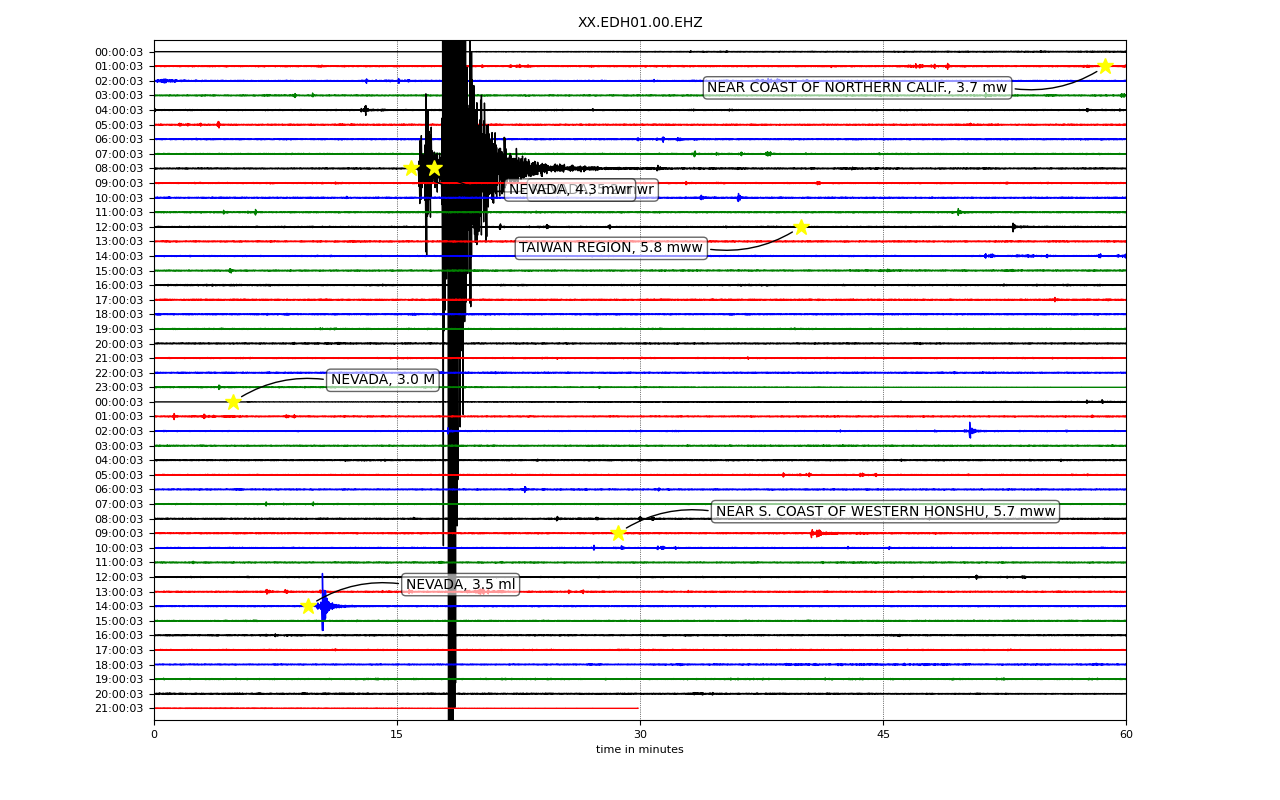Click the right-hand star on the 08:00:03 trace
This screenshot has height=800, width=1280.
point(434,168)
